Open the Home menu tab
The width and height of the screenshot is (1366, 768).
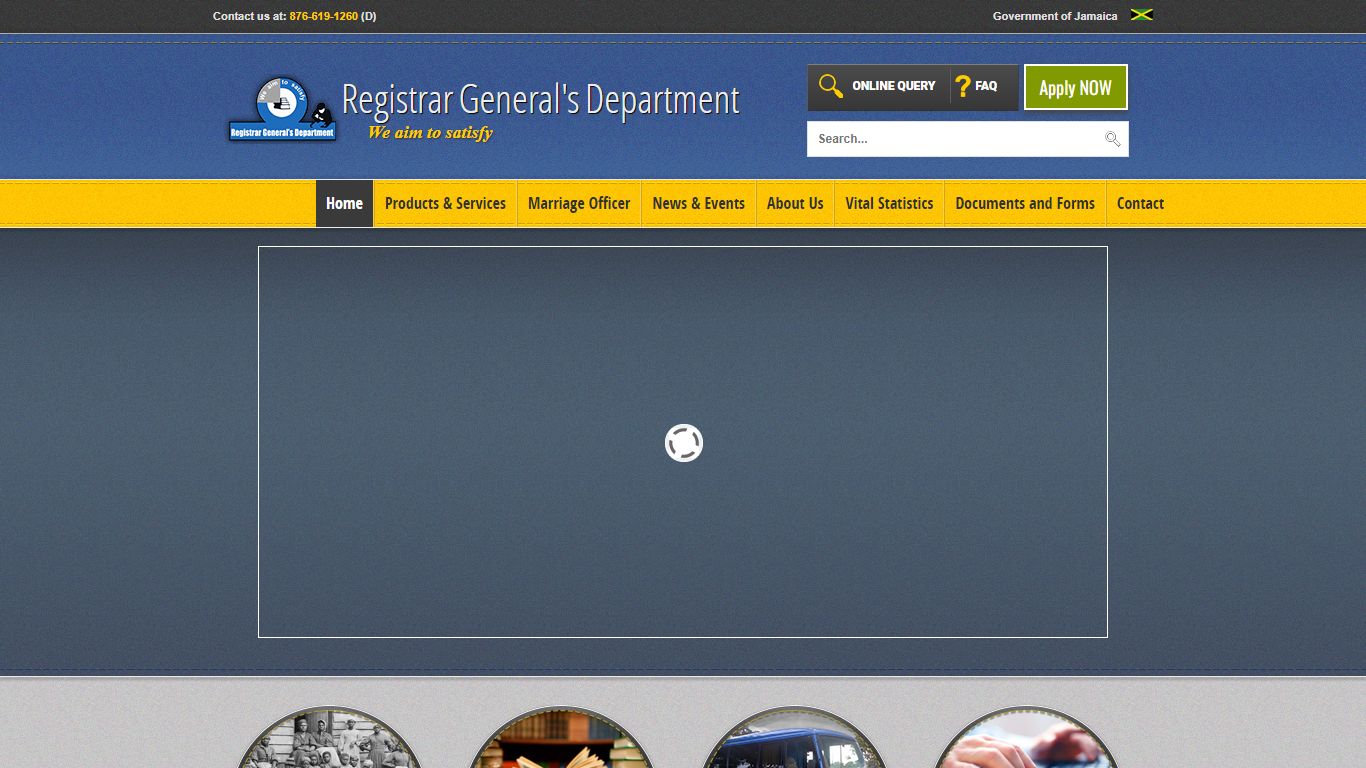click(x=344, y=203)
